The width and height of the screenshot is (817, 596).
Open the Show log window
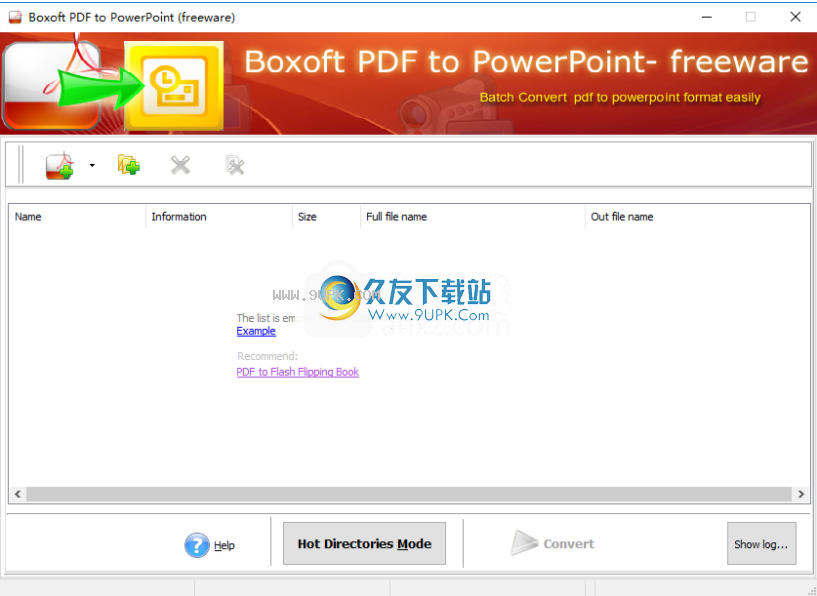point(761,543)
